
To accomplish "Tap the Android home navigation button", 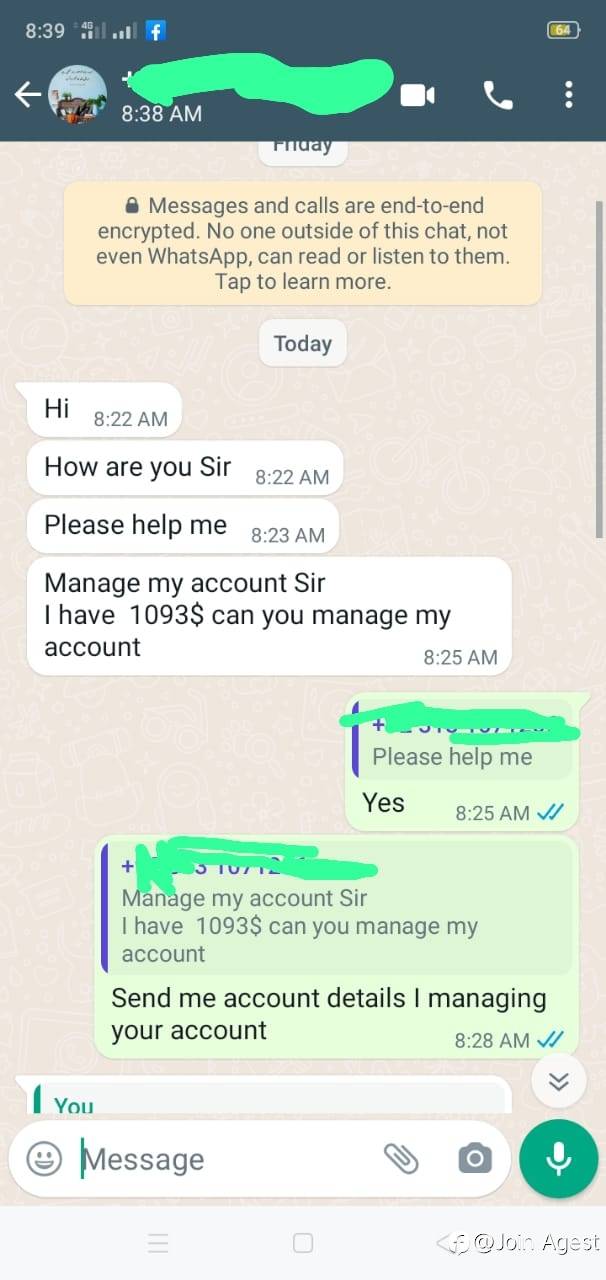I will [x=303, y=1243].
